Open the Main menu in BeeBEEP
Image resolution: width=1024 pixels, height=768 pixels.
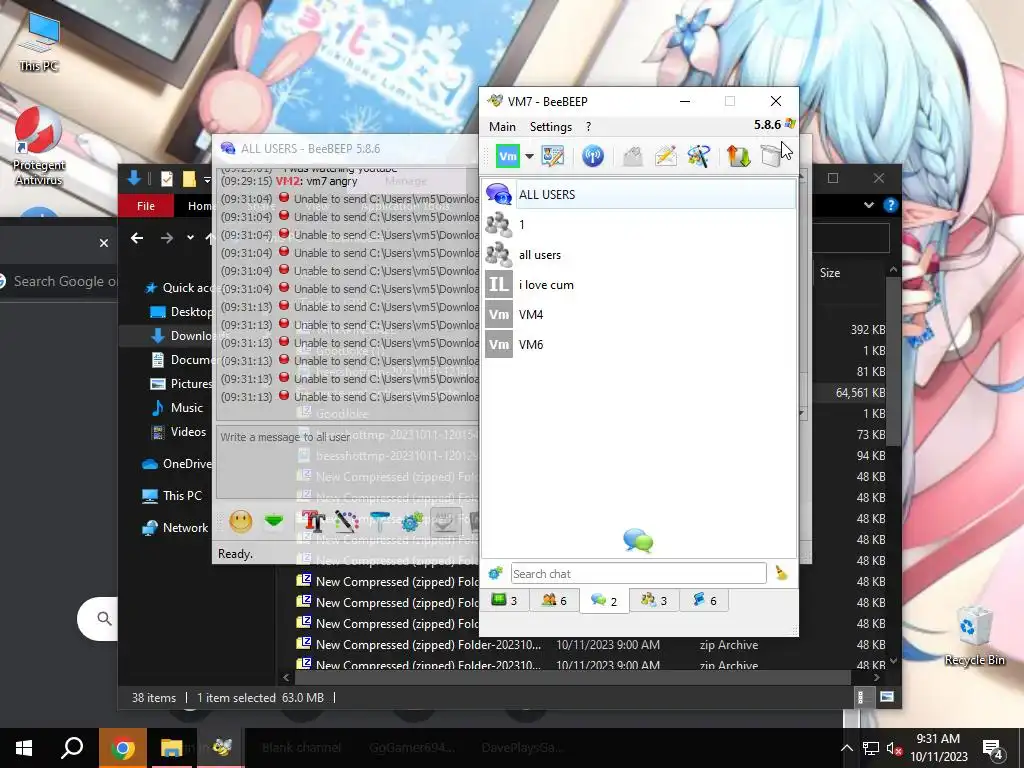pyautogui.click(x=502, y=127)
